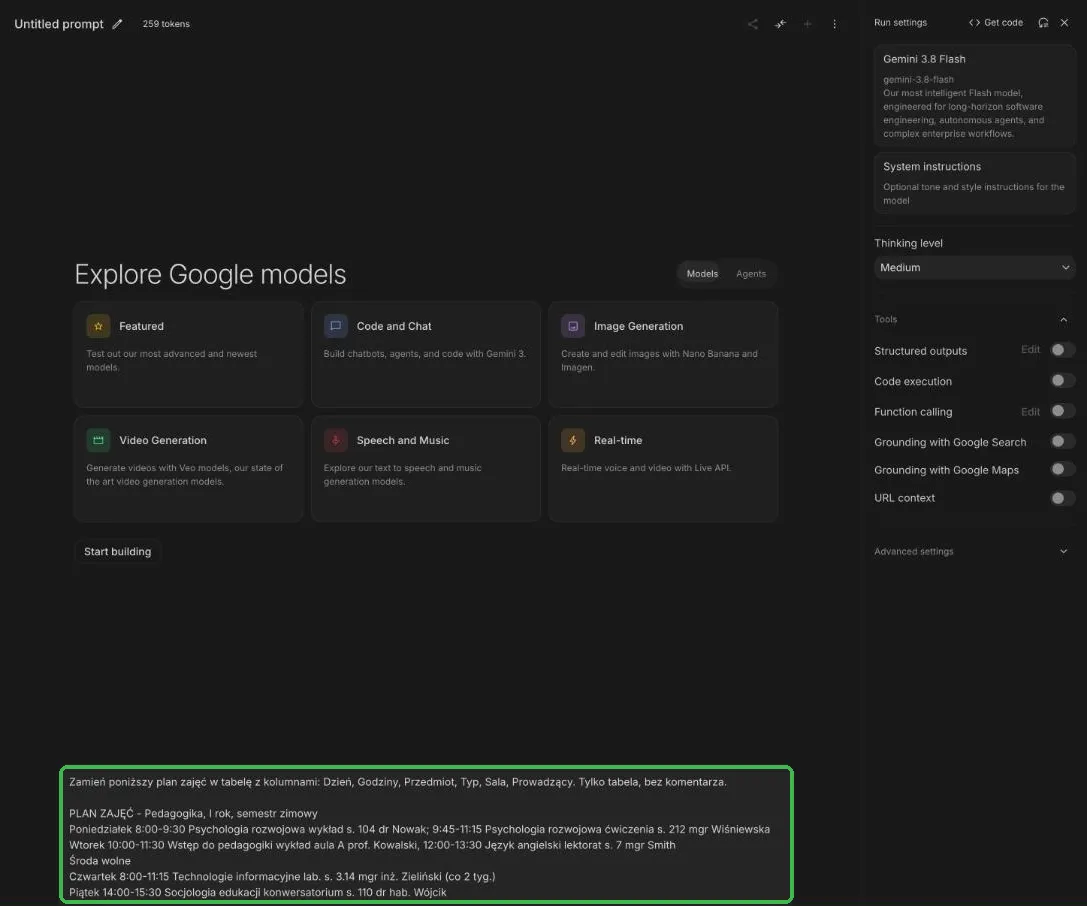Click the Image Generation card icon
Screen dimensions: 1087x906
pos(573,326)
